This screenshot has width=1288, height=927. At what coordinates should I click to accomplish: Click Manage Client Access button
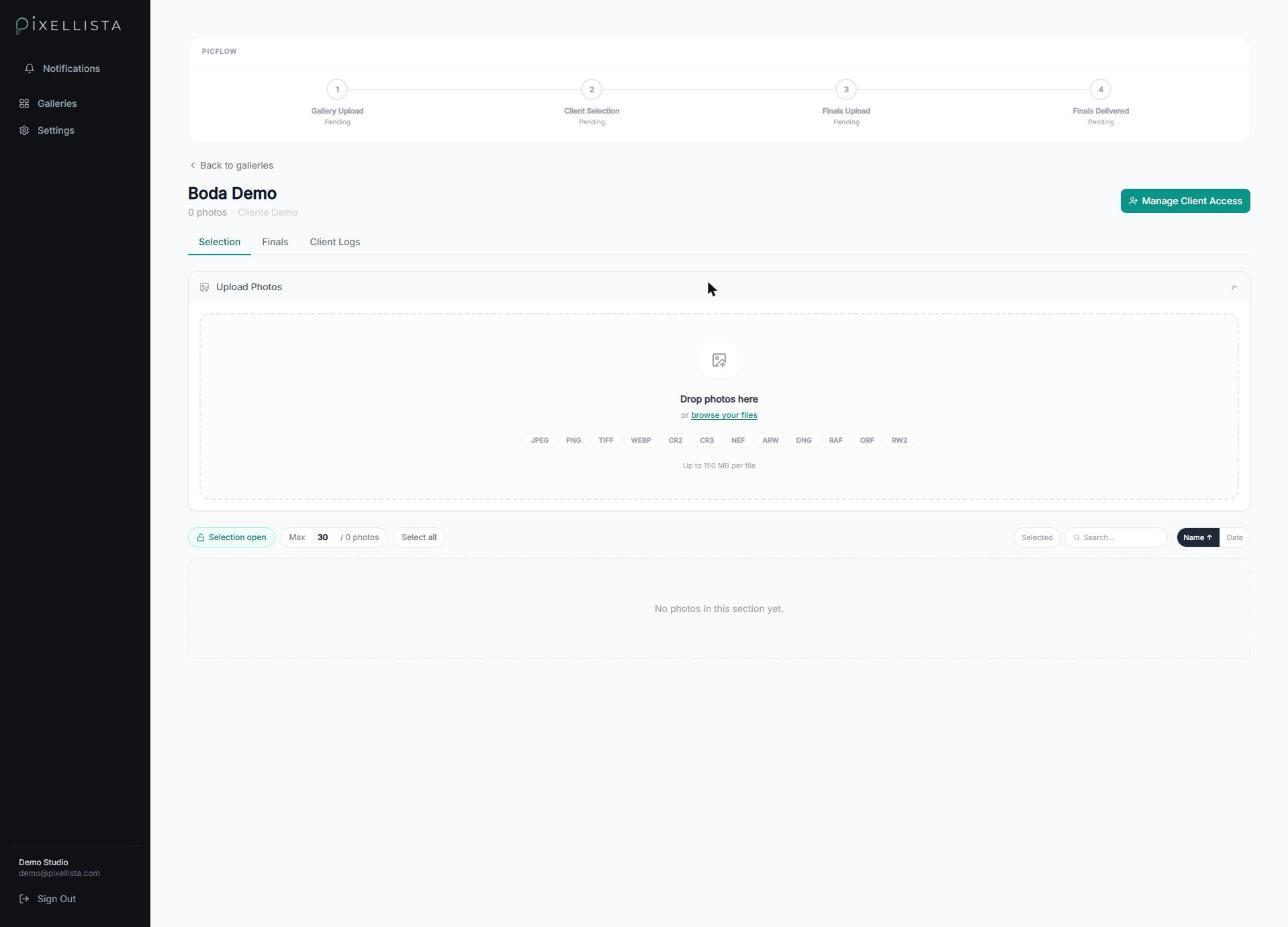point(1185,201)
